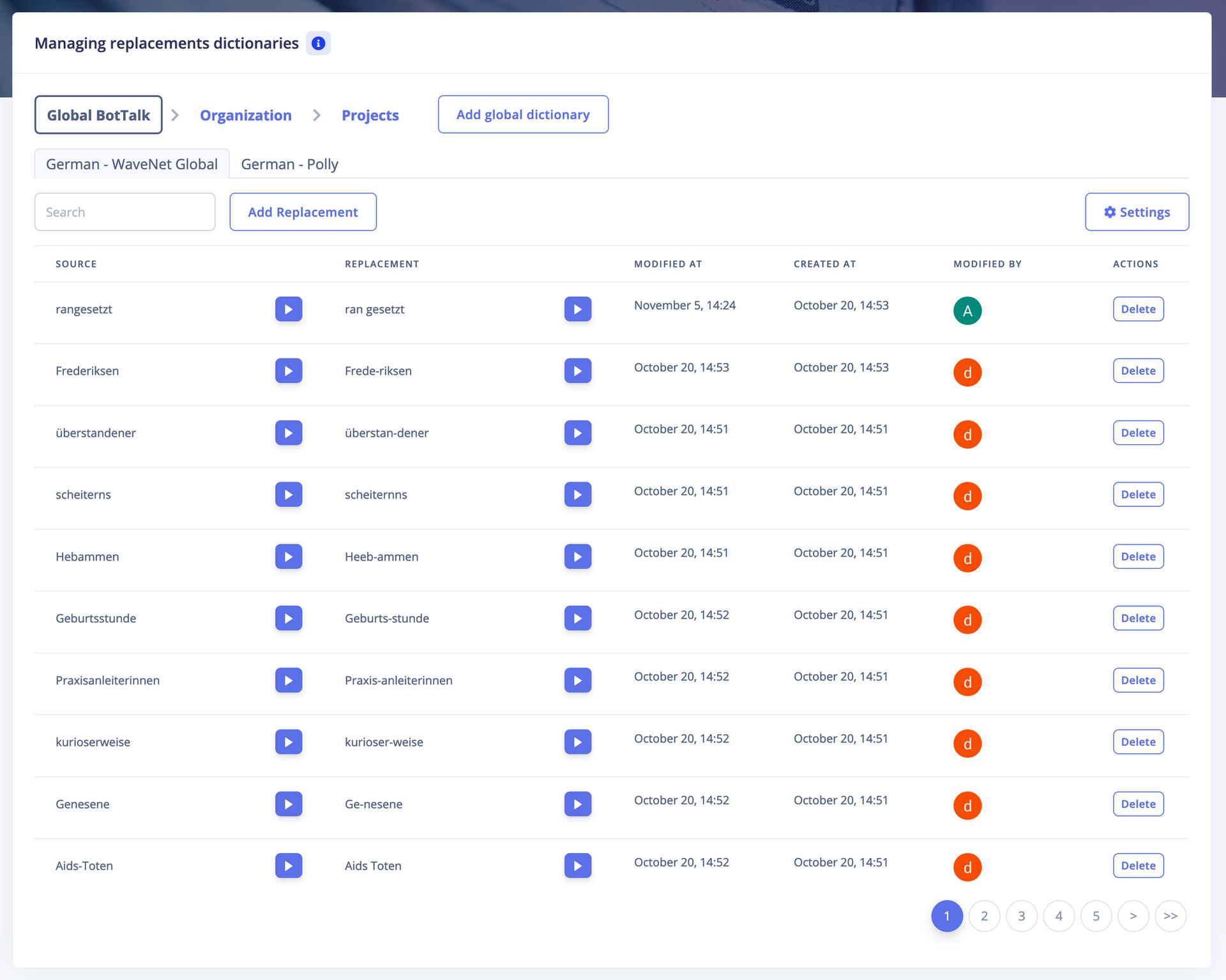Image resolution: width=1226 pixels, height=980 pixels.
Task: Go to pagination page 2
Action: (984, 916)
